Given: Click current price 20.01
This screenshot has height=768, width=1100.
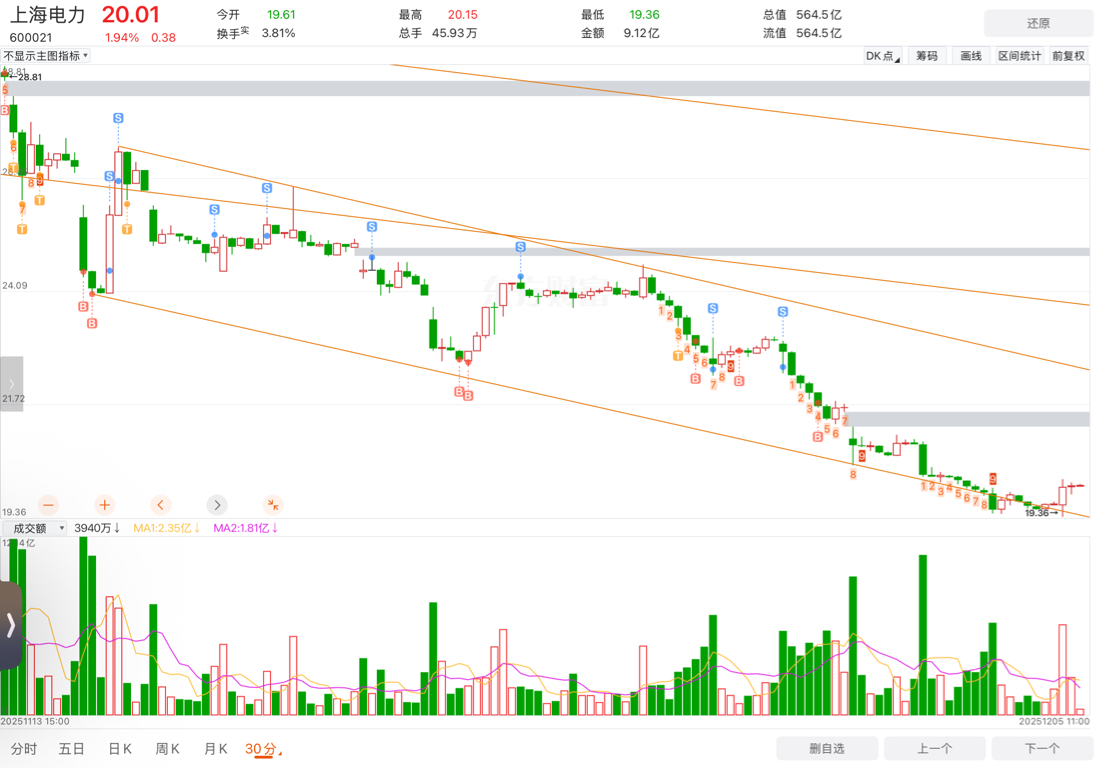Looking at the screenshot, I should 130,15.
